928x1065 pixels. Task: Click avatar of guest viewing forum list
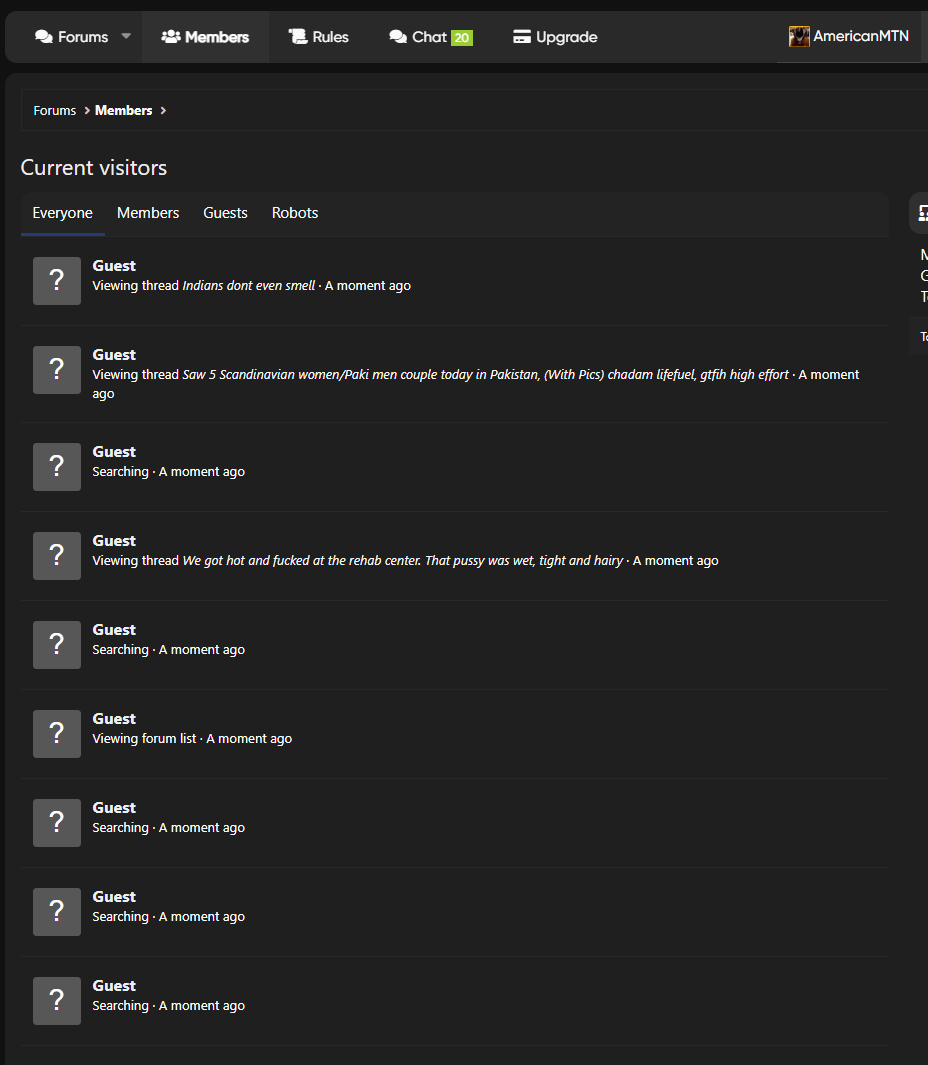click(57, 734)
